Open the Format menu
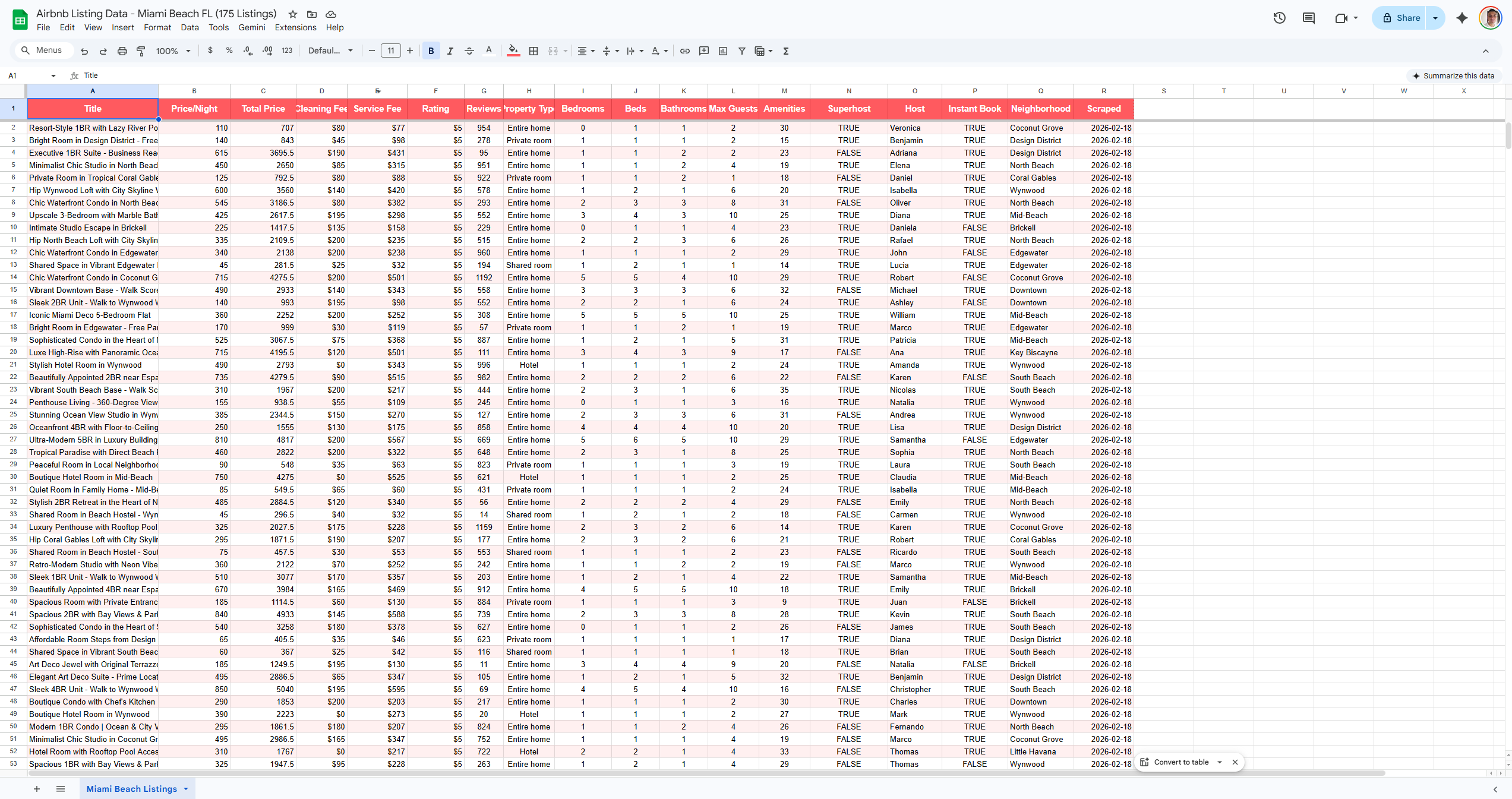 point(157,27)
